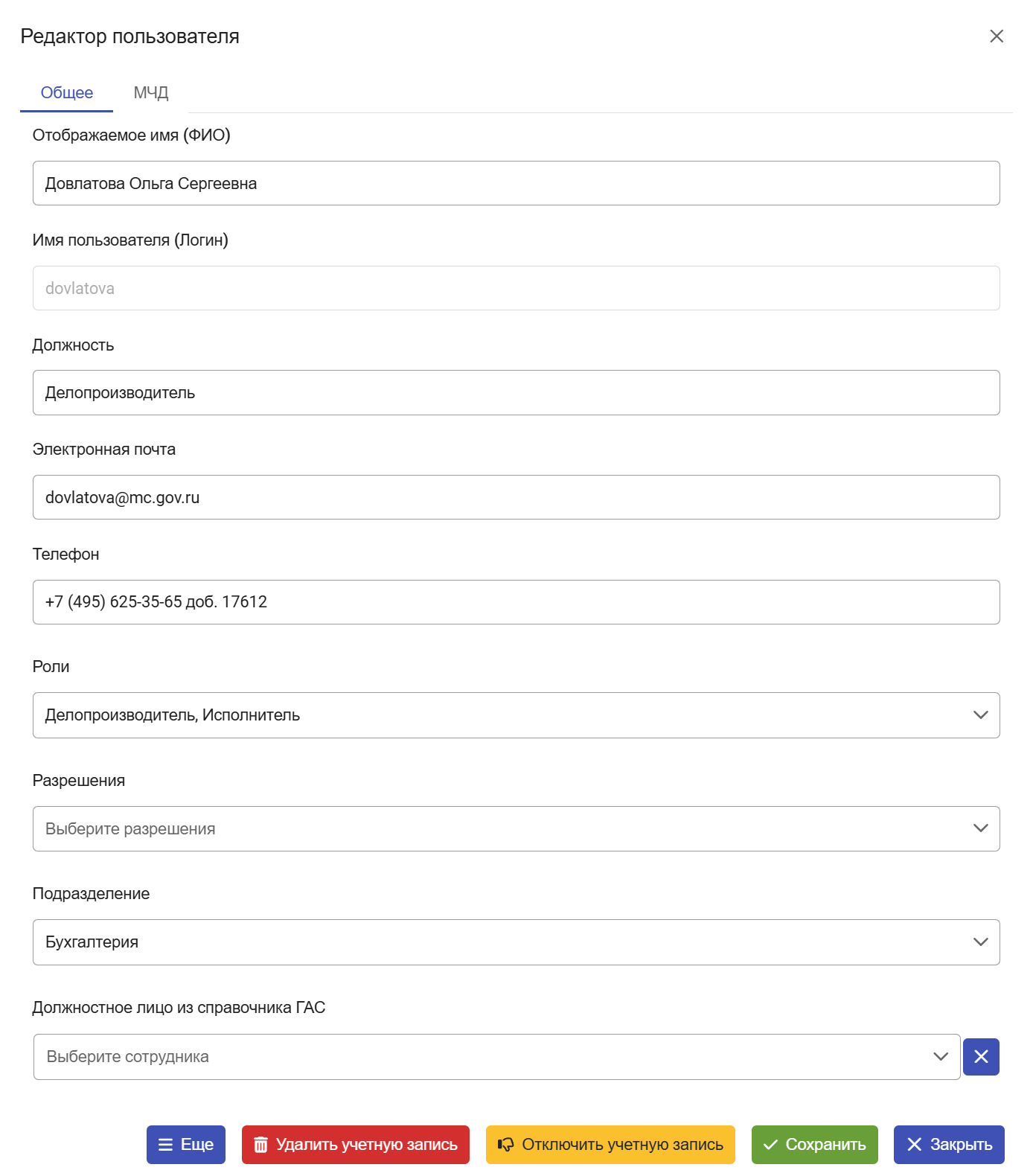
Task: Open the Выберите сотрудника dropdown chevron
Action: 941,1056
